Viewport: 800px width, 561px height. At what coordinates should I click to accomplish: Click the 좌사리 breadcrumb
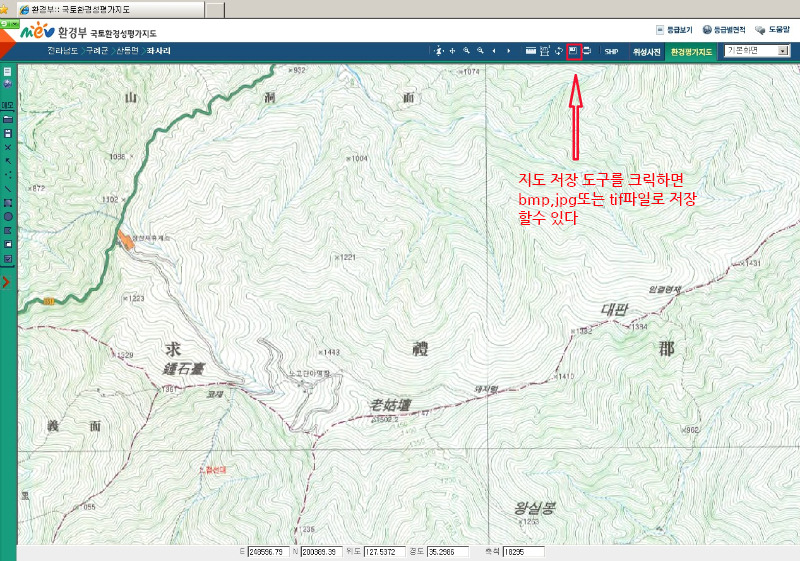point(158,51)
